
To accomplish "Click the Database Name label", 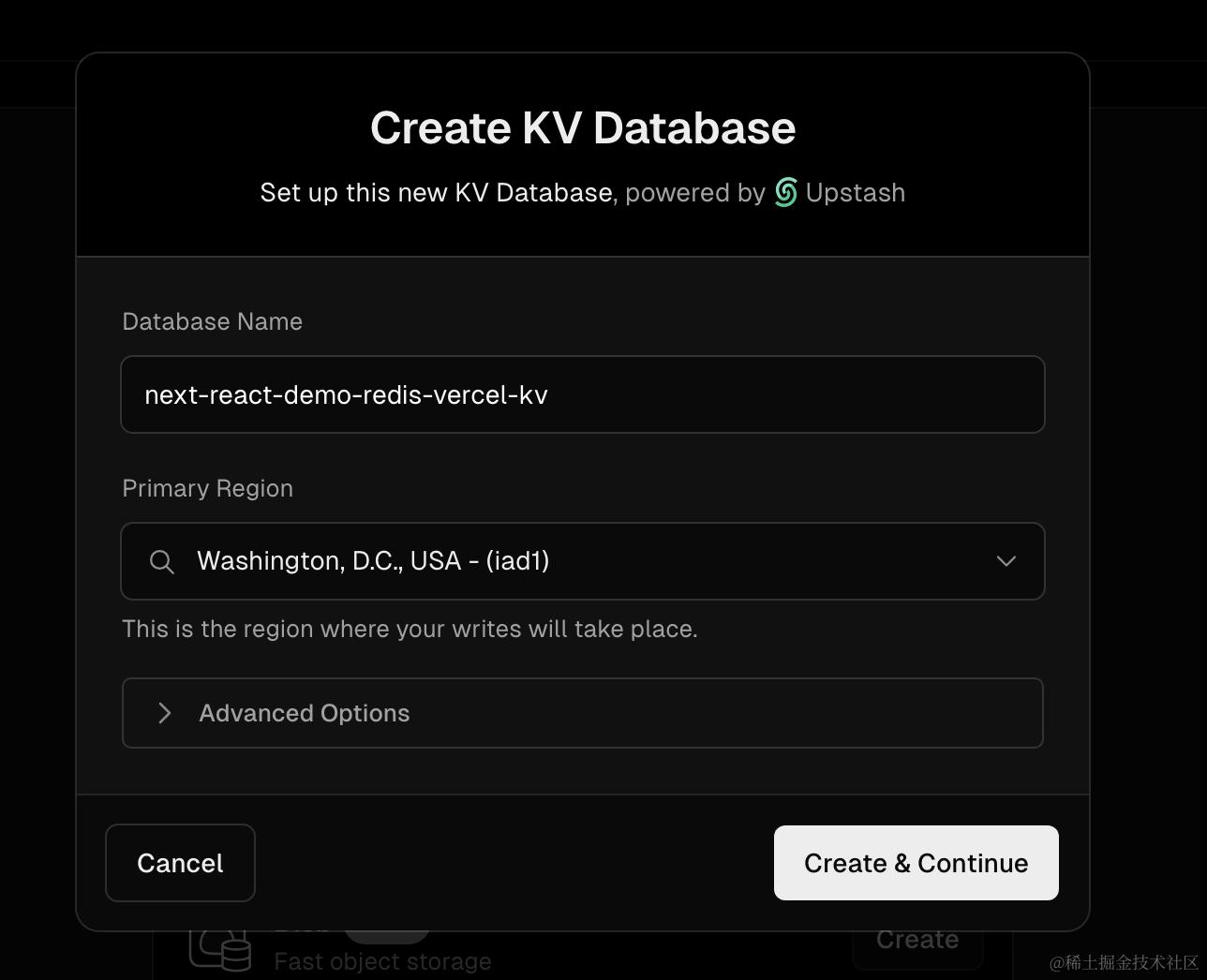I will [x=213, y=321].
